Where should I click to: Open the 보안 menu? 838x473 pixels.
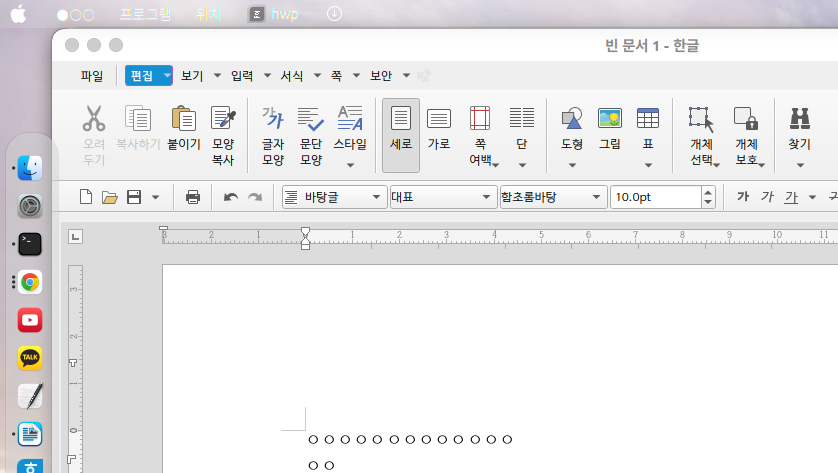381,76
